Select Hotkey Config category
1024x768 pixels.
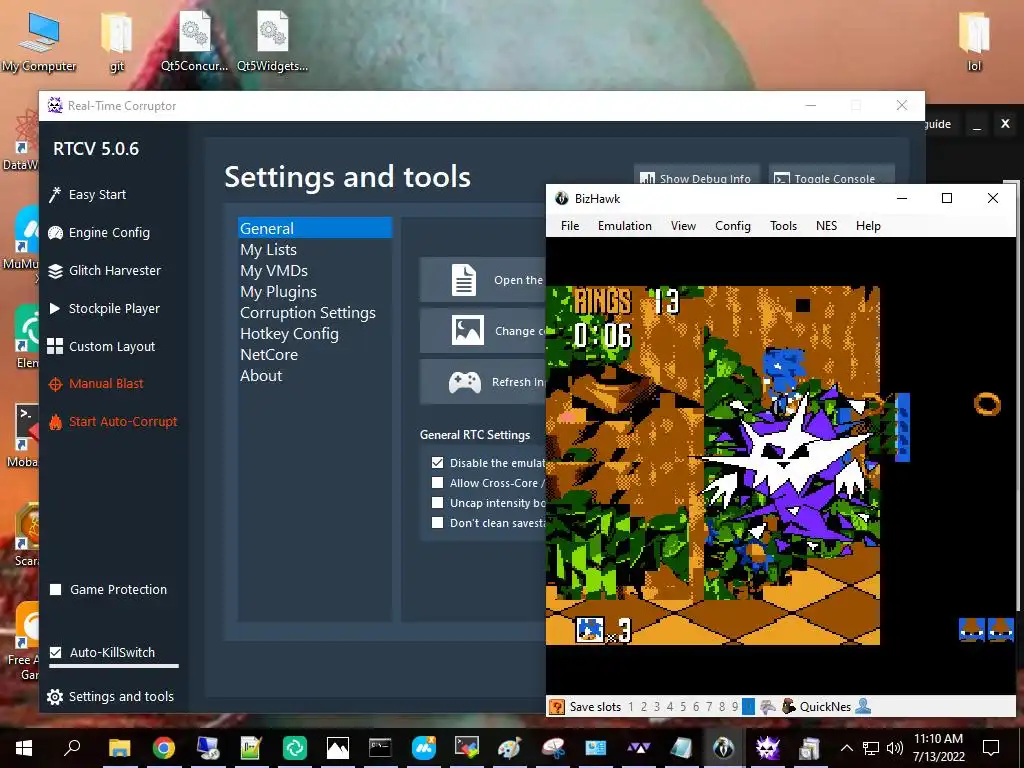pyautogui.click(x=315, y=334)
